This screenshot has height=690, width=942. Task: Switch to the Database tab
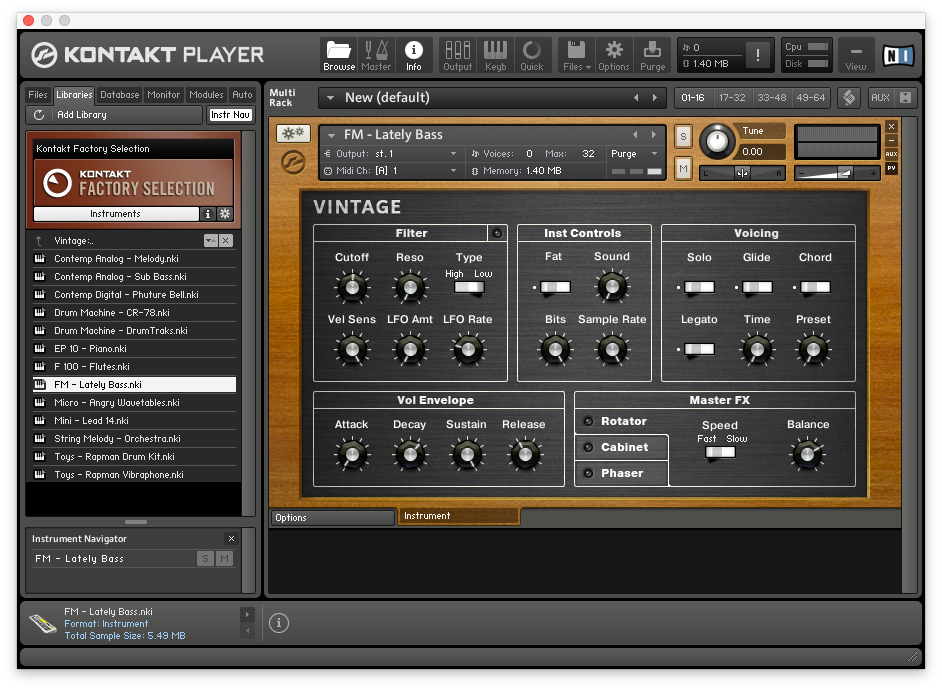pyautogui.click(x=119, y=95)
